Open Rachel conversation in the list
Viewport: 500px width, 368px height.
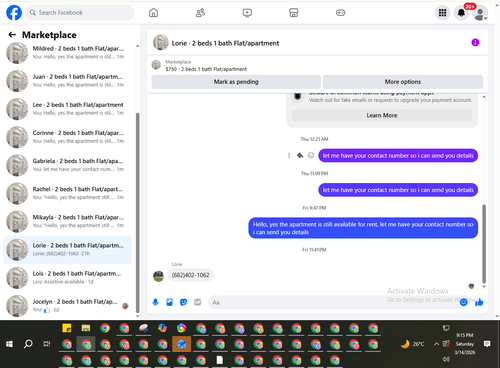(x=67, y=193)
